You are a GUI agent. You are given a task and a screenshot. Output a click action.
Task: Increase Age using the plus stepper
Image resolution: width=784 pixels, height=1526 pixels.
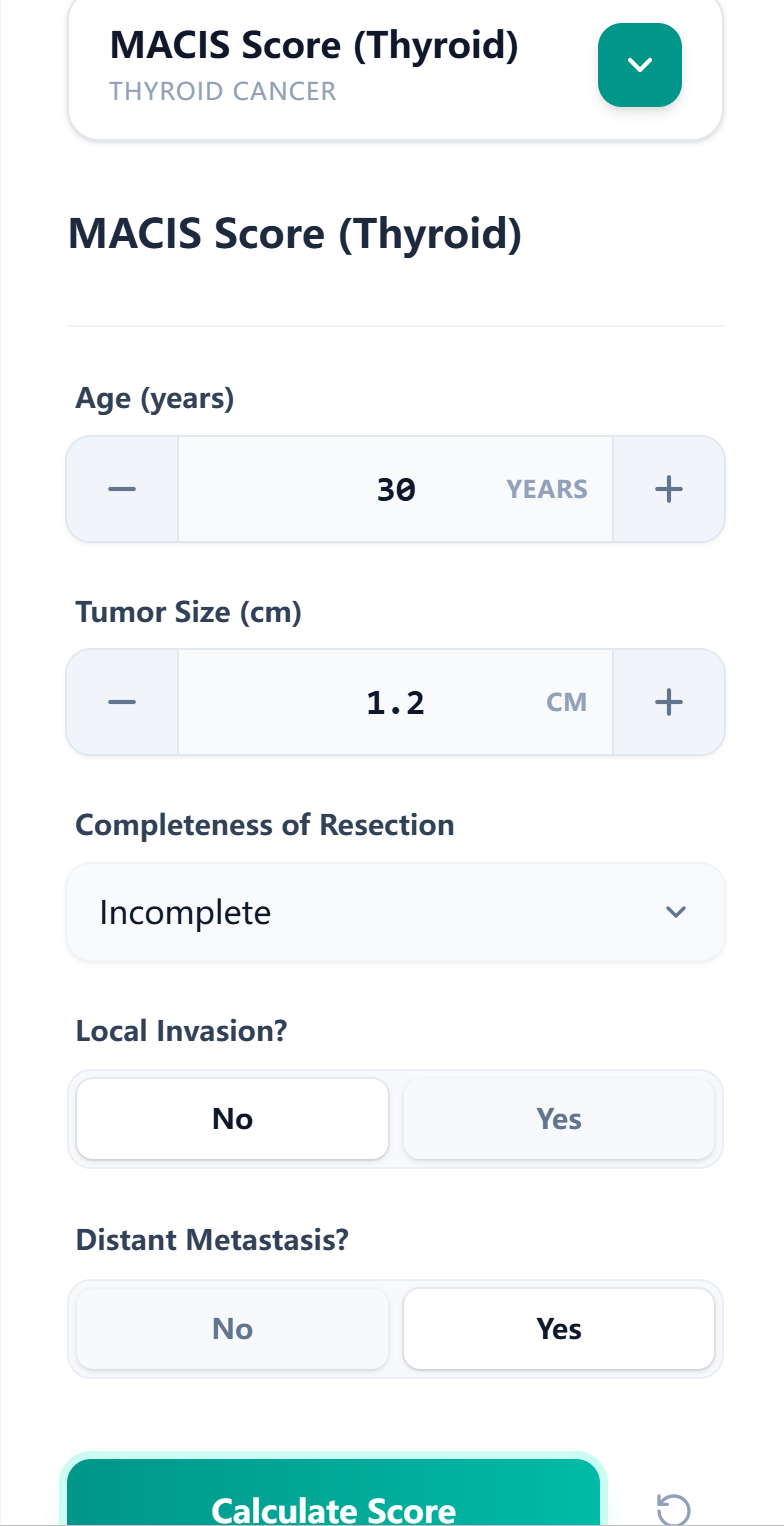pyautogui.click(x=668, y=489)
